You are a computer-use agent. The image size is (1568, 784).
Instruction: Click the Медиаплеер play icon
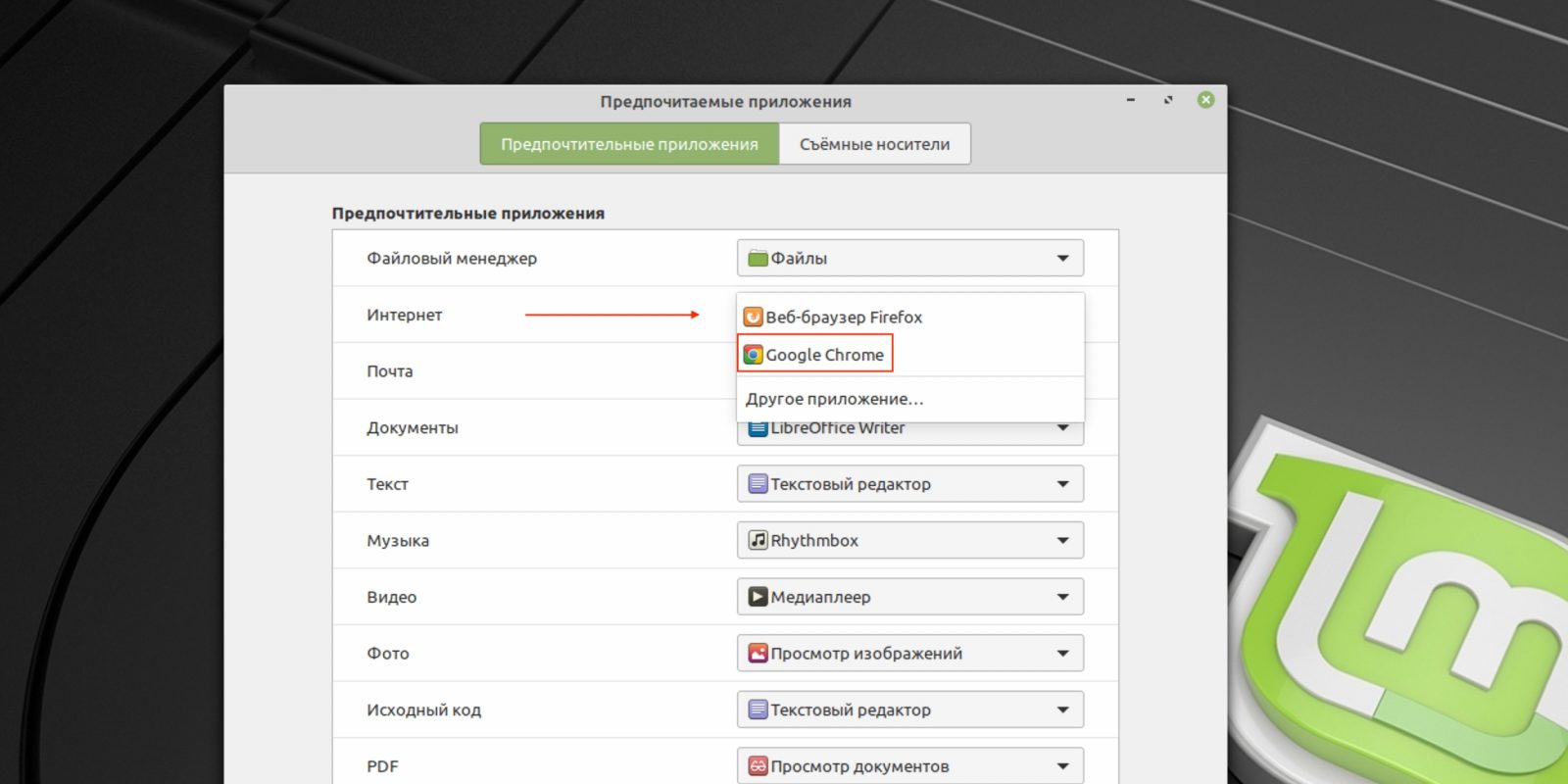click(758, 596)
